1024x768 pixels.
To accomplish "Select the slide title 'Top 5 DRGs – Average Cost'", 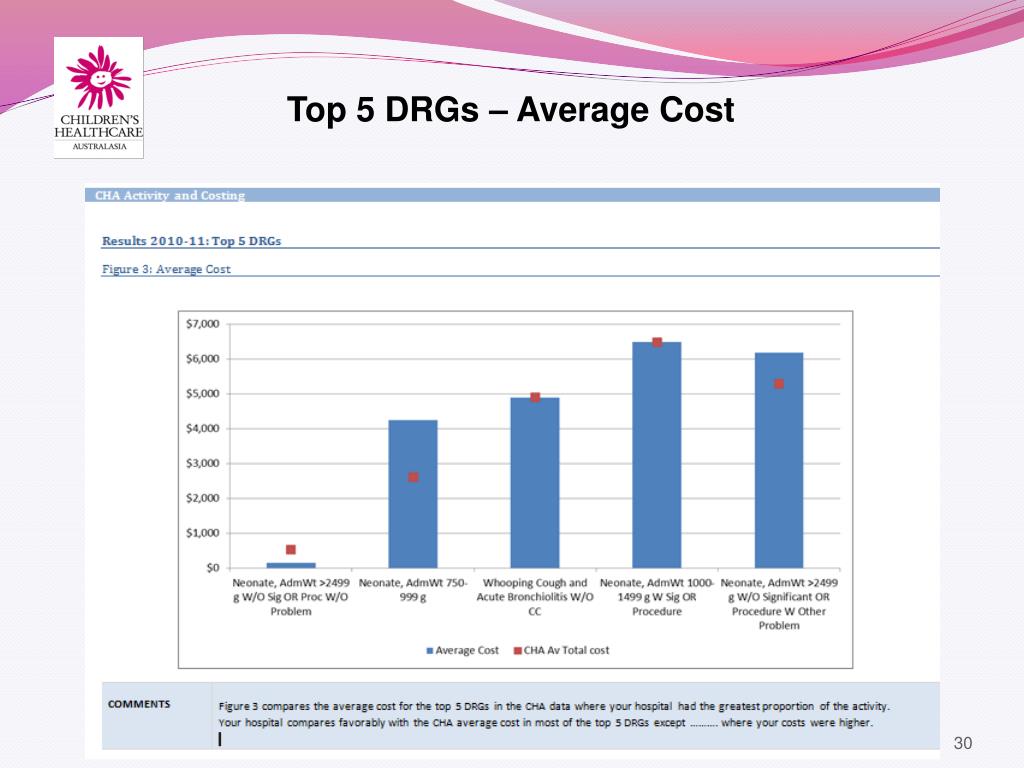I will point(511,109).
